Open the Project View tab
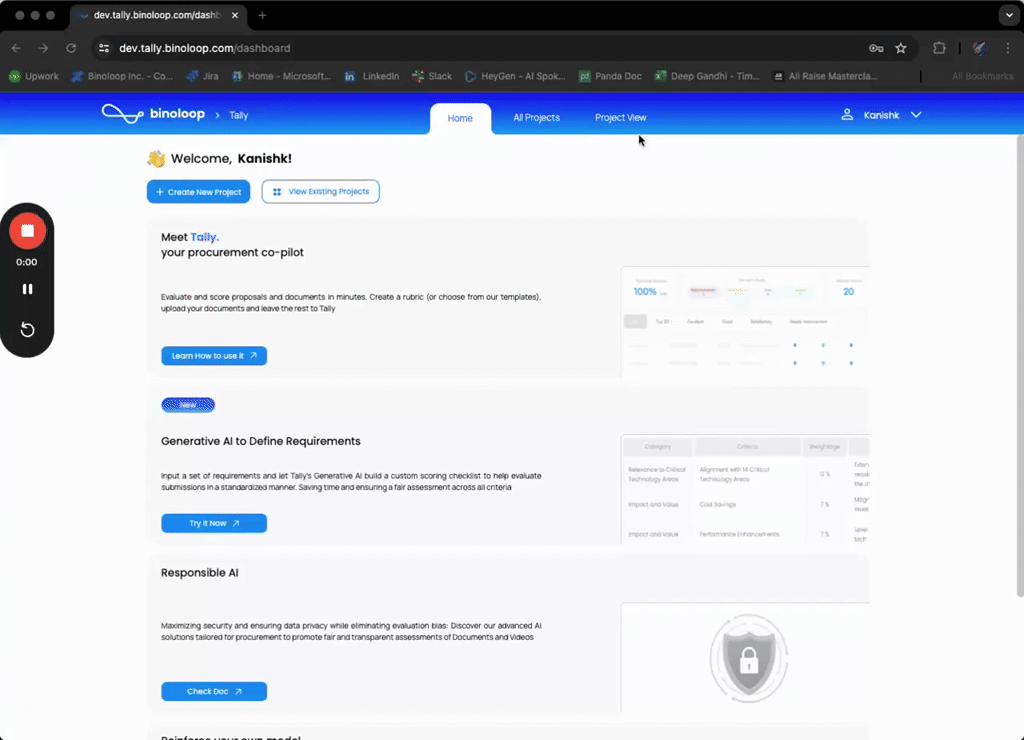Screen dimensions: 1024x740 (620, 118)
